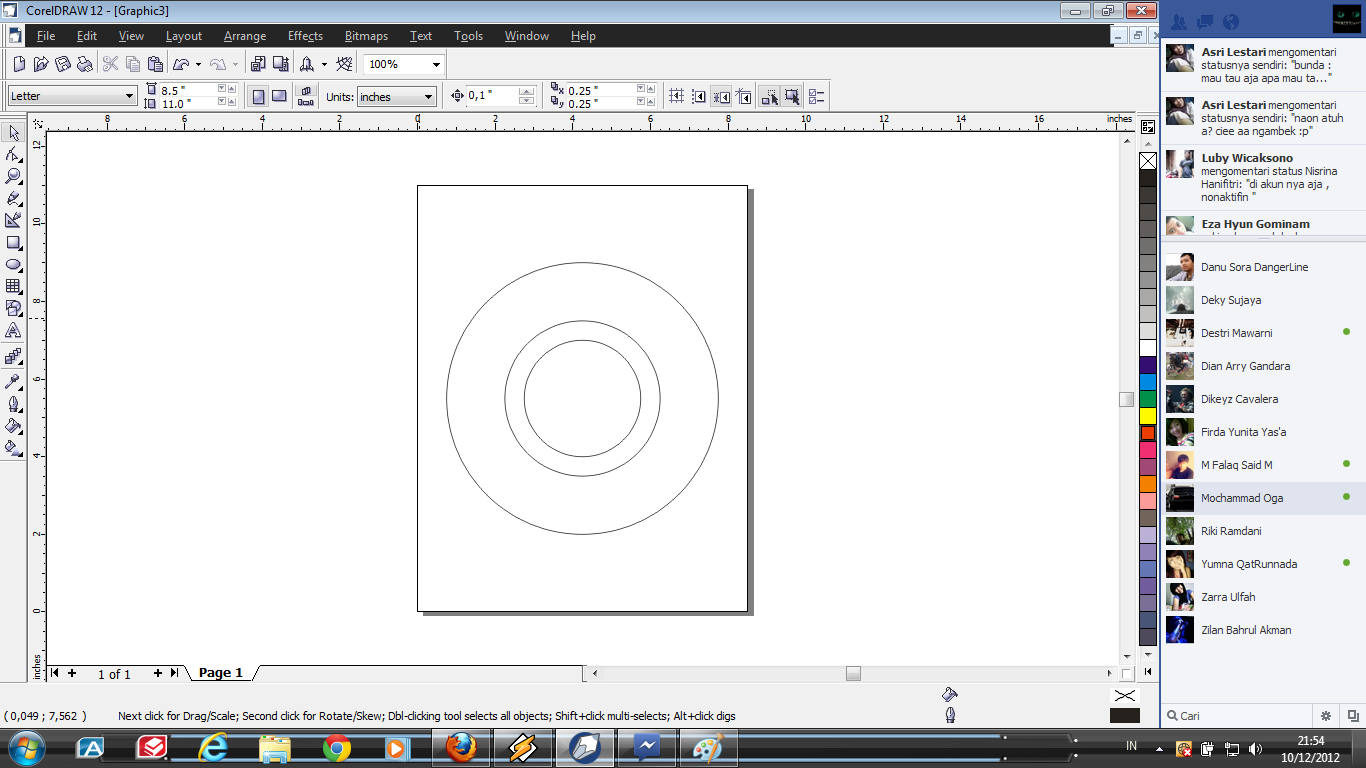This screenshot has width=1366, height=768.
Task: Expand the application launcher dropdown arrow
Action: 324,64
